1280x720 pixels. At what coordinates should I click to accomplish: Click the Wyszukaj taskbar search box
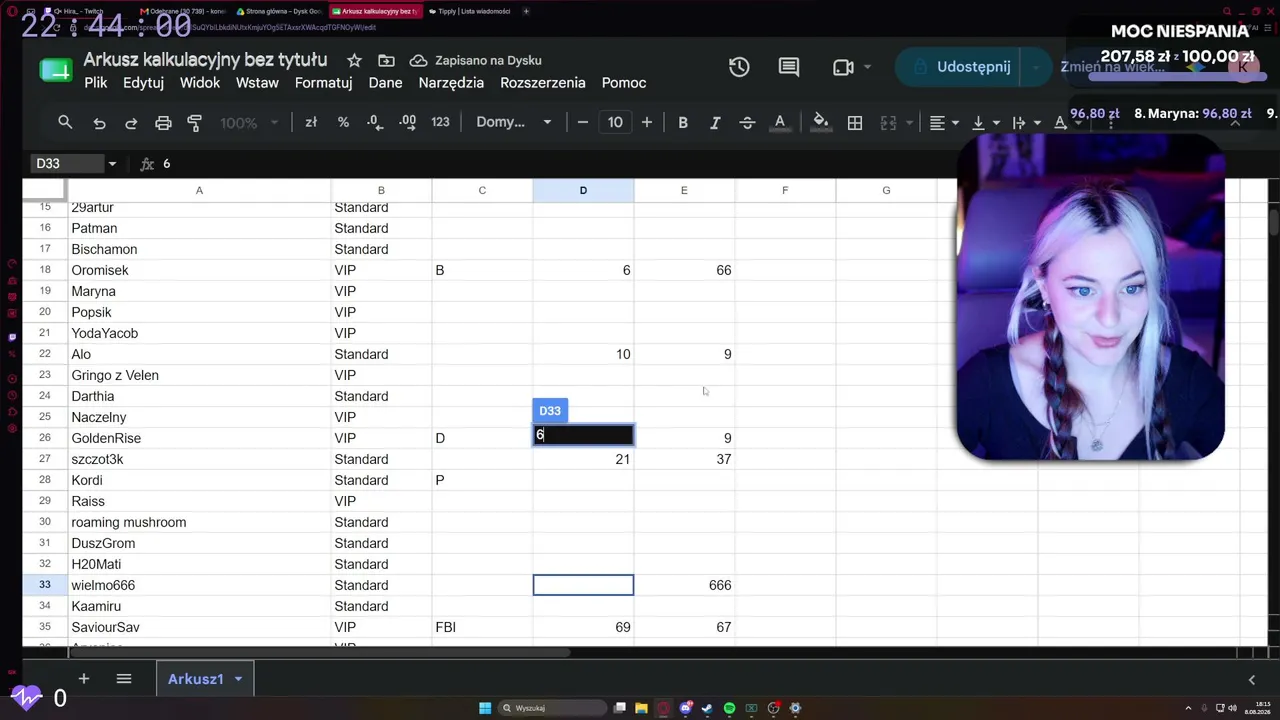554,708
